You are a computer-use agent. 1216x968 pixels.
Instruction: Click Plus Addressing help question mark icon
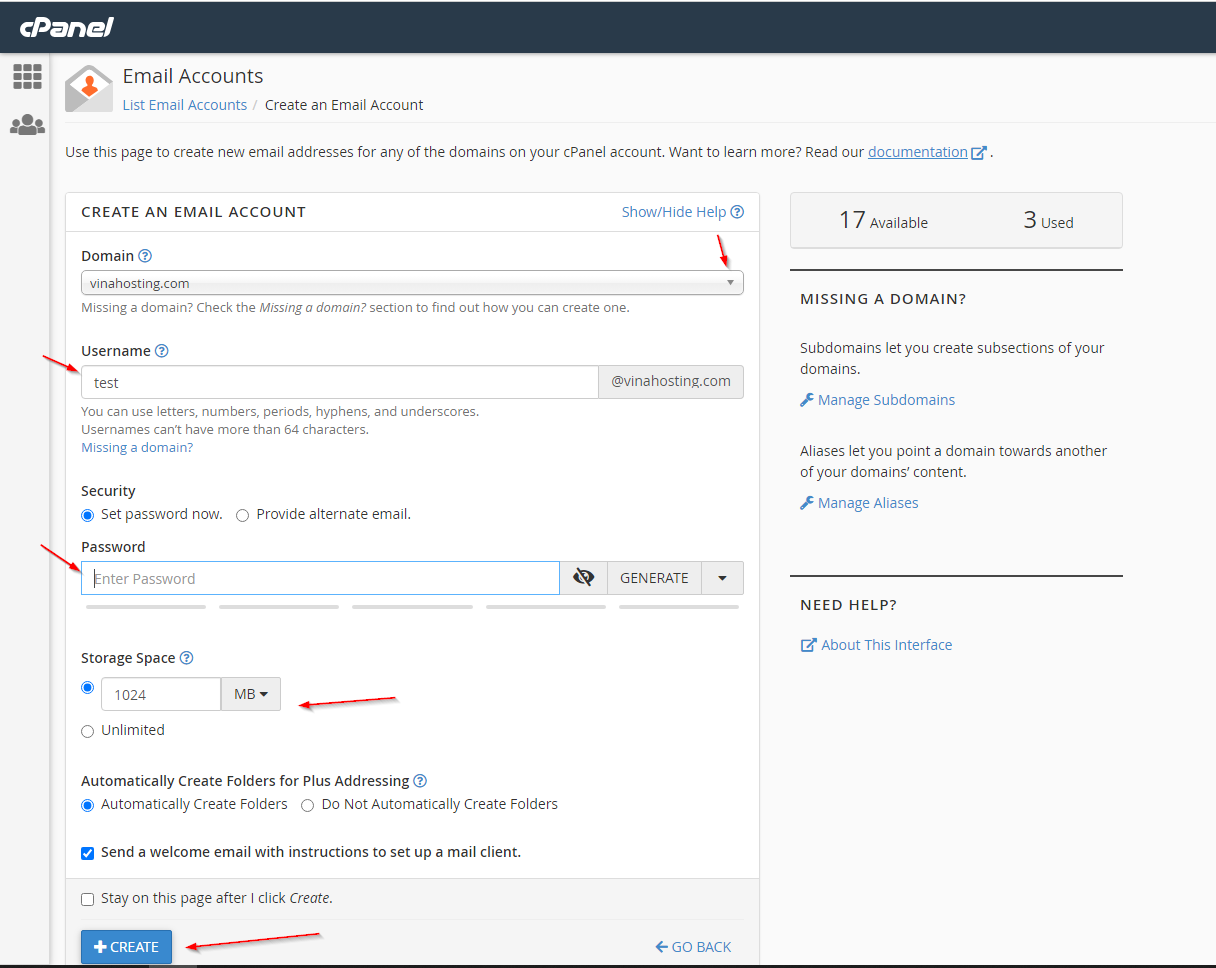point(420,781)
